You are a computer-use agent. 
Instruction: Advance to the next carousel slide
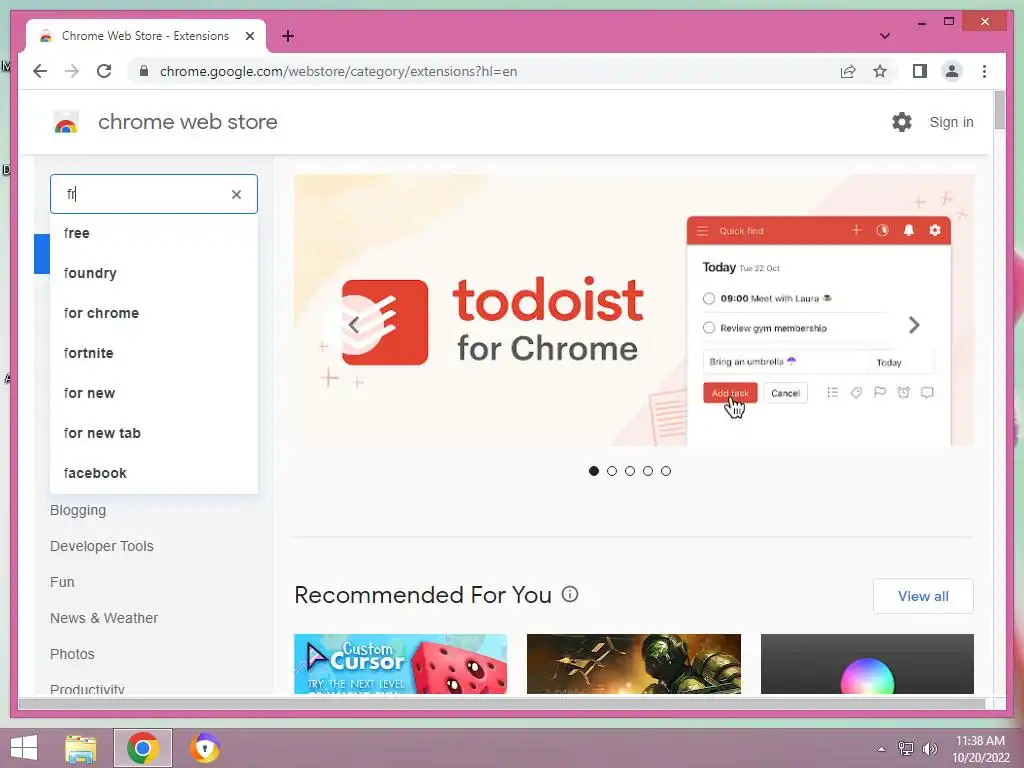click(914, 325)
